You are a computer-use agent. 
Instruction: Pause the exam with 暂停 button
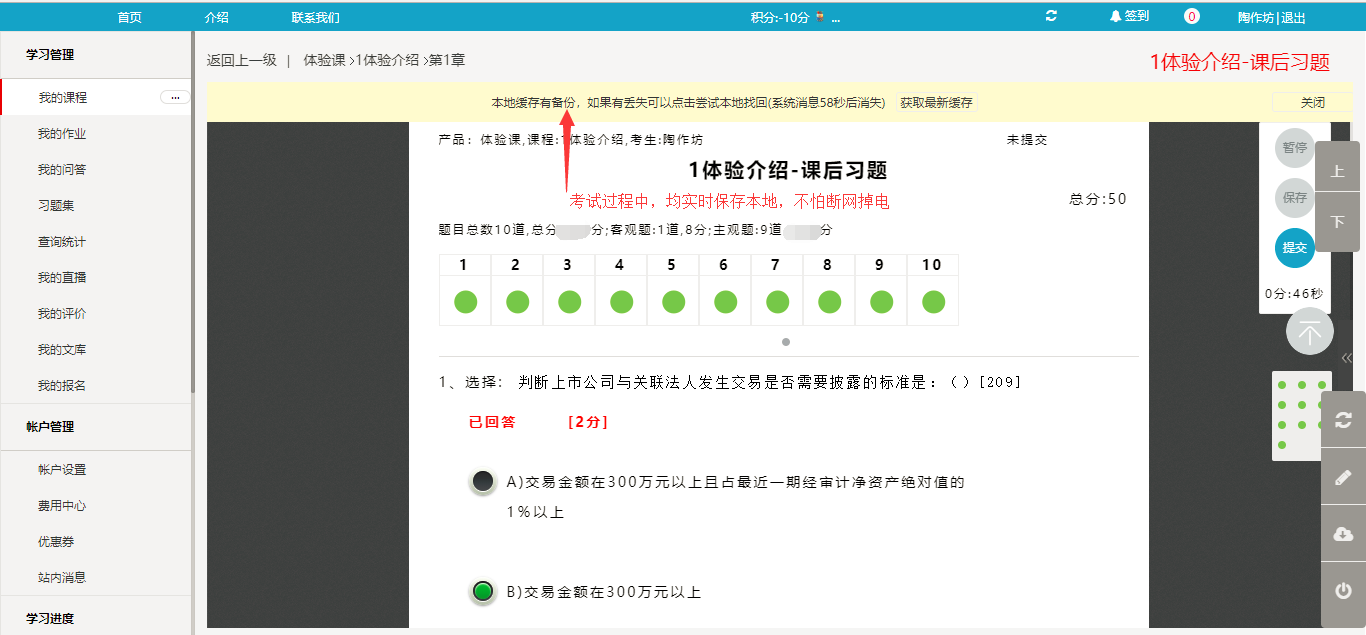coord(1295,147)
